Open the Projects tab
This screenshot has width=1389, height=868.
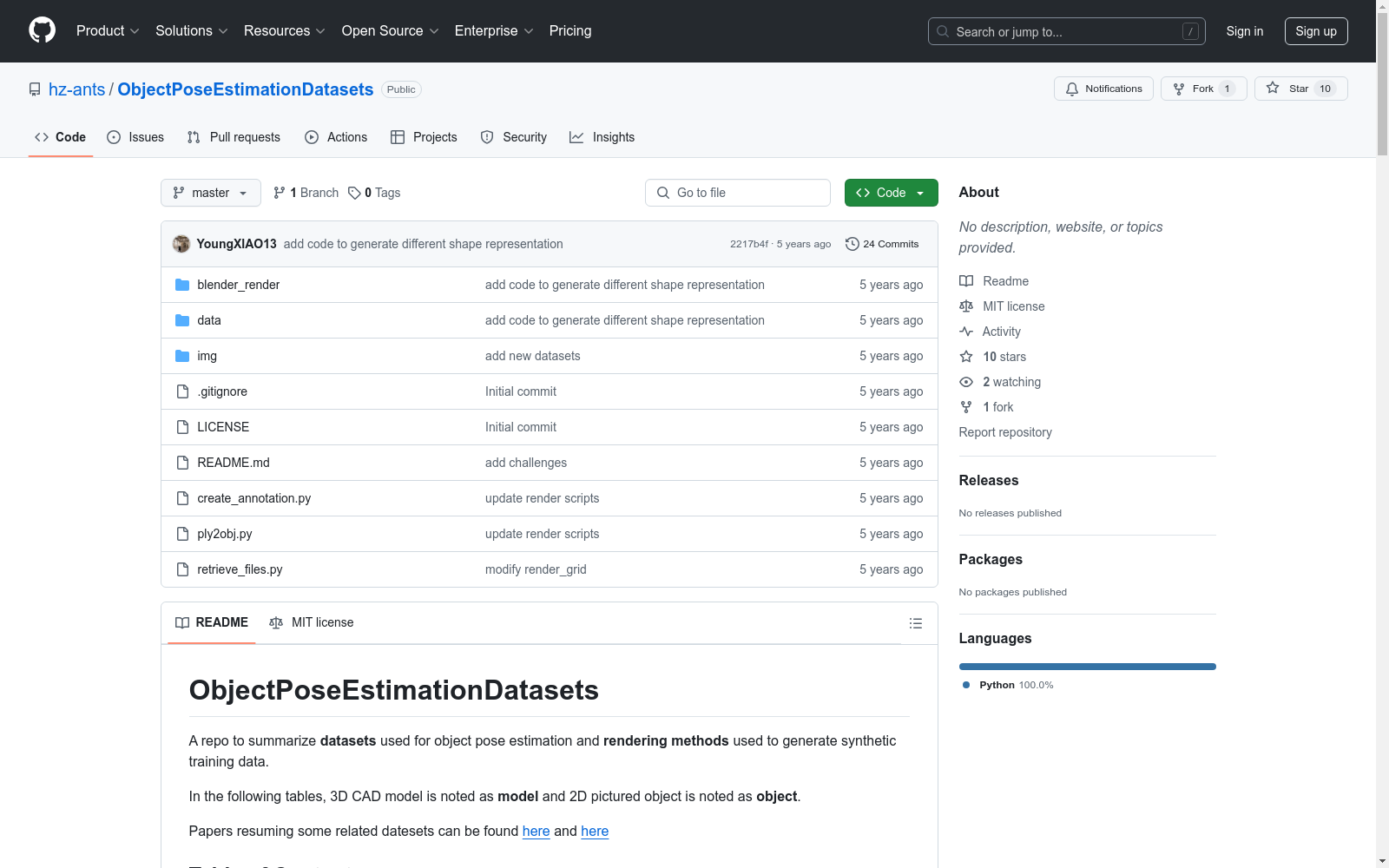pyautogui.click(x=424, y=137)
